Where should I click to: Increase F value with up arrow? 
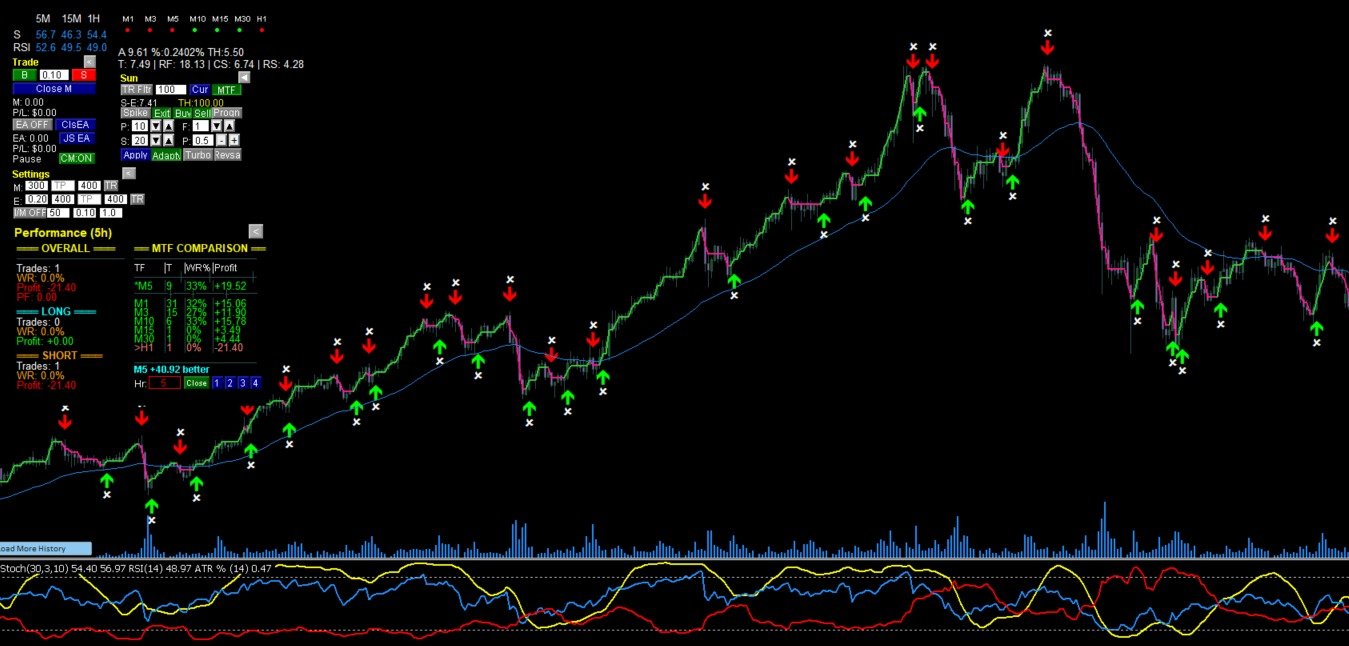click(x=228, y=126)
